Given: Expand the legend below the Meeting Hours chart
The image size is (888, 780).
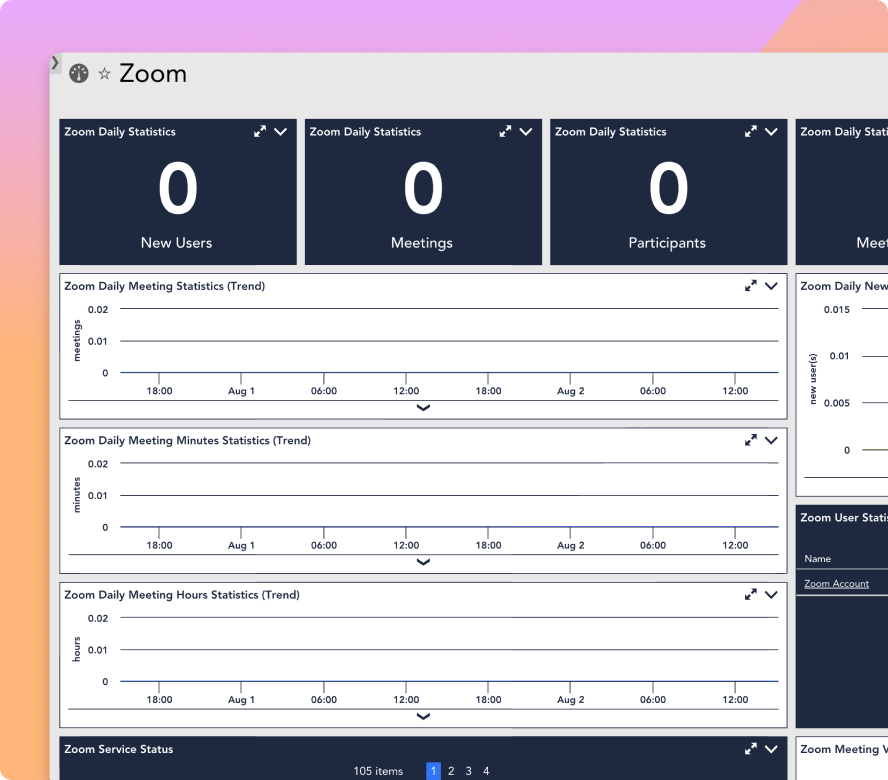Looking at the screenshot, I should pos(423,716).
